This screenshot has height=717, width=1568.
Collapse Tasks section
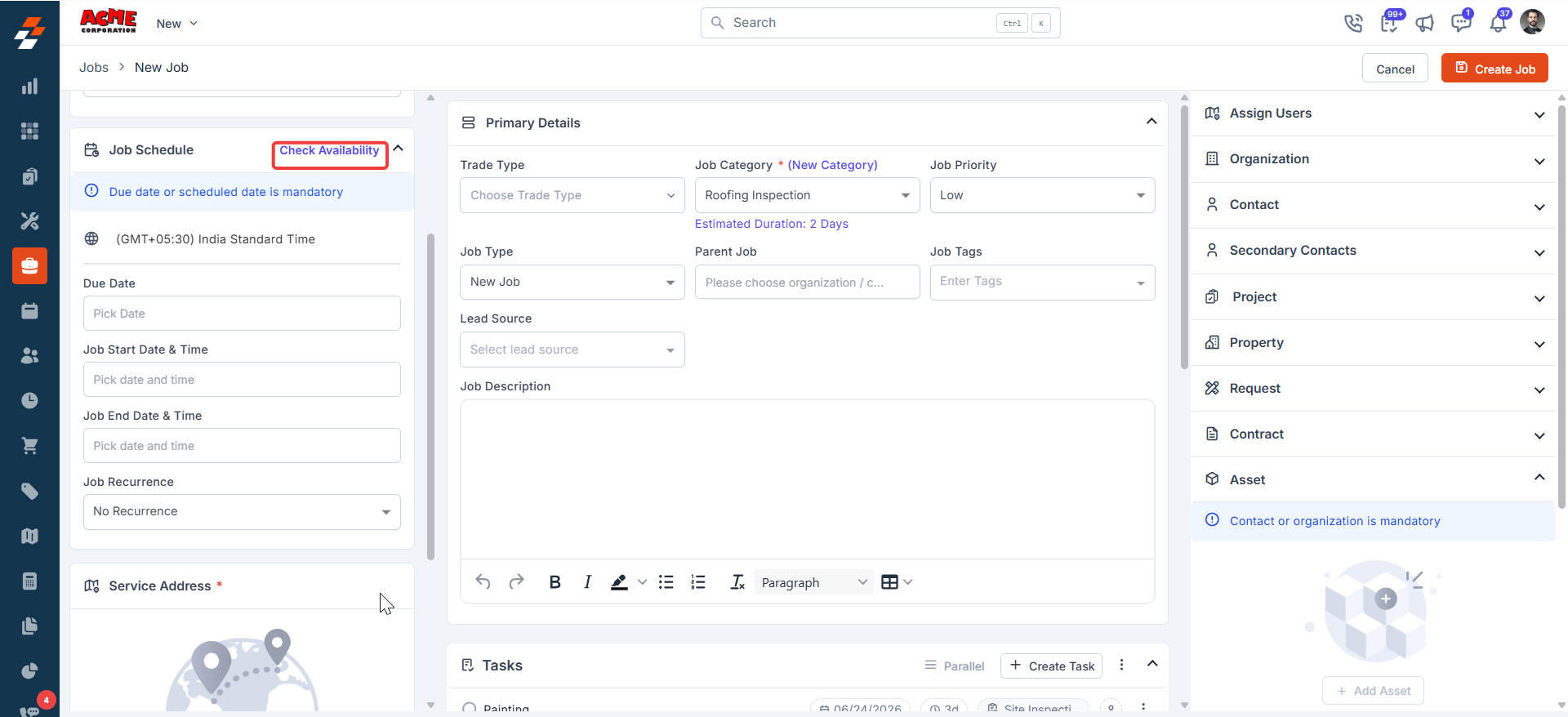coord(1152,664)
